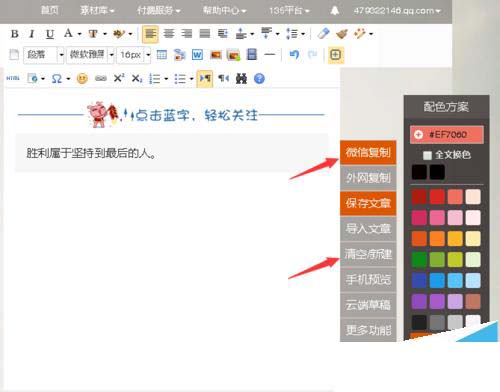
Task: Click the 清空/新建 button
Action: click(368, 254)
